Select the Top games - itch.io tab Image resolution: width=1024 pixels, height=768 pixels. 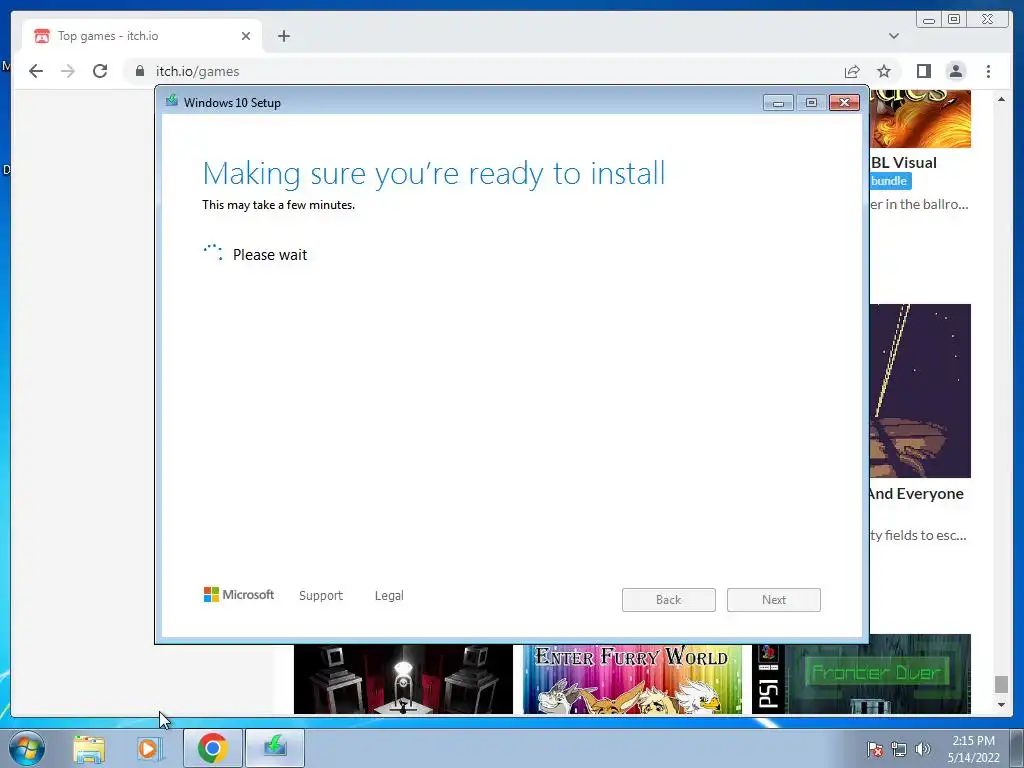(x=142, y=36)
